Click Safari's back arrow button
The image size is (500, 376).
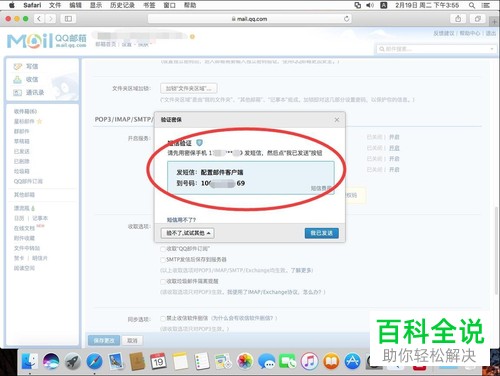tap(39, 19)
